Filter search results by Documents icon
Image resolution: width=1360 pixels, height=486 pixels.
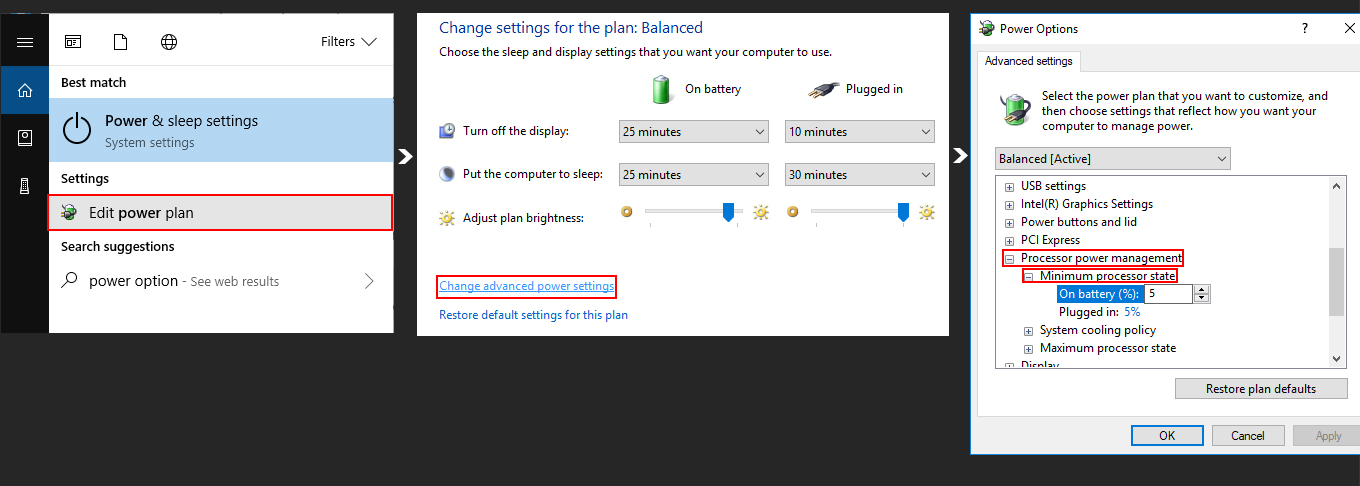pyautogui.click(x=121, y=42)
